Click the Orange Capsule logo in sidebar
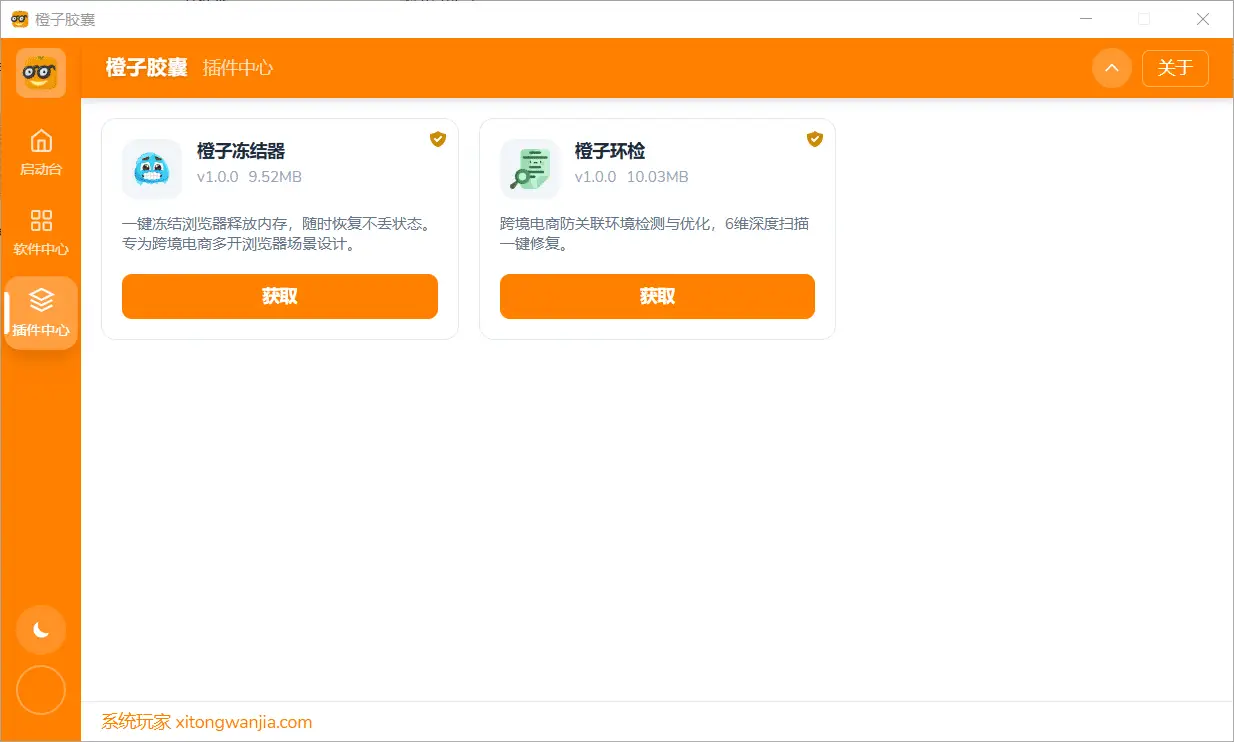 click(x=41, y=73)
